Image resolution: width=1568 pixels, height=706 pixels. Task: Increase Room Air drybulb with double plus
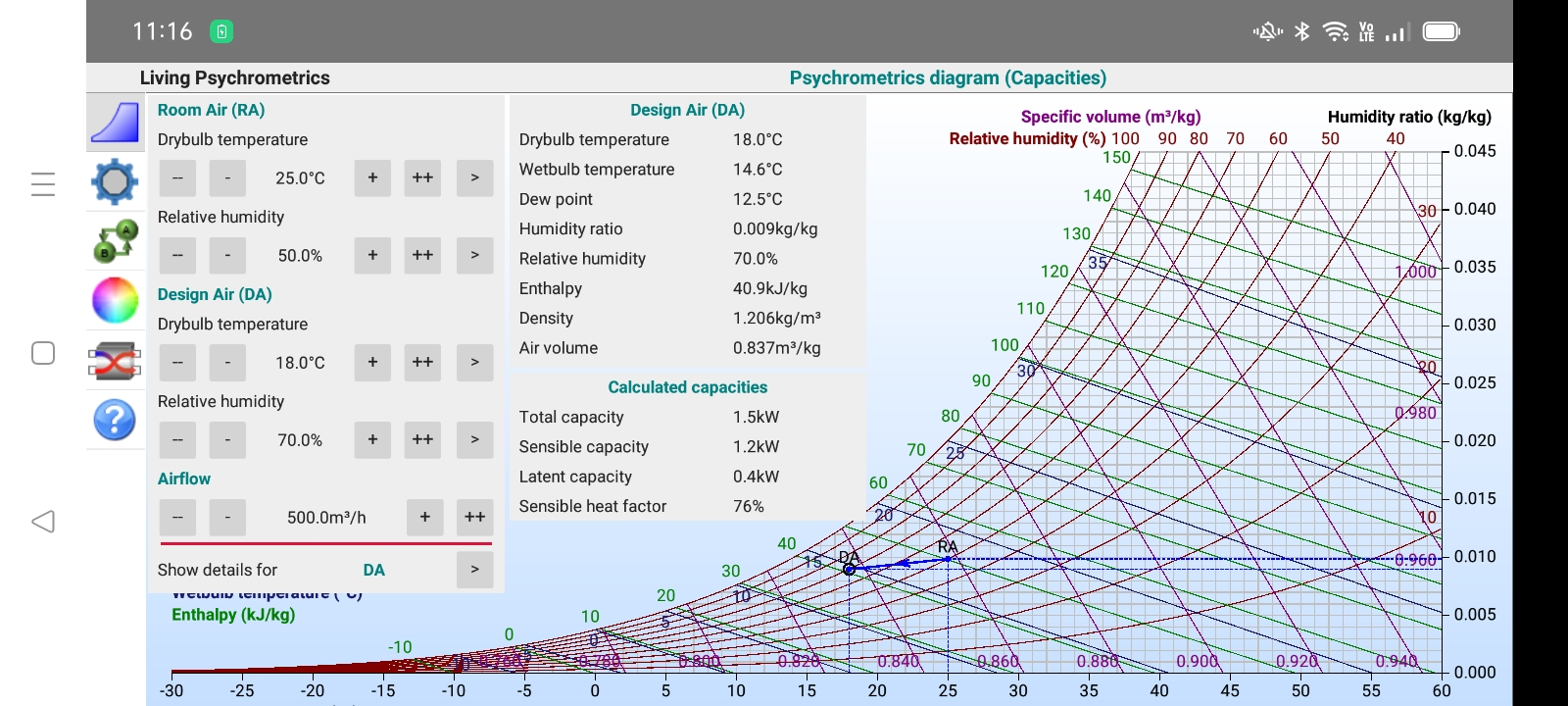422,177
